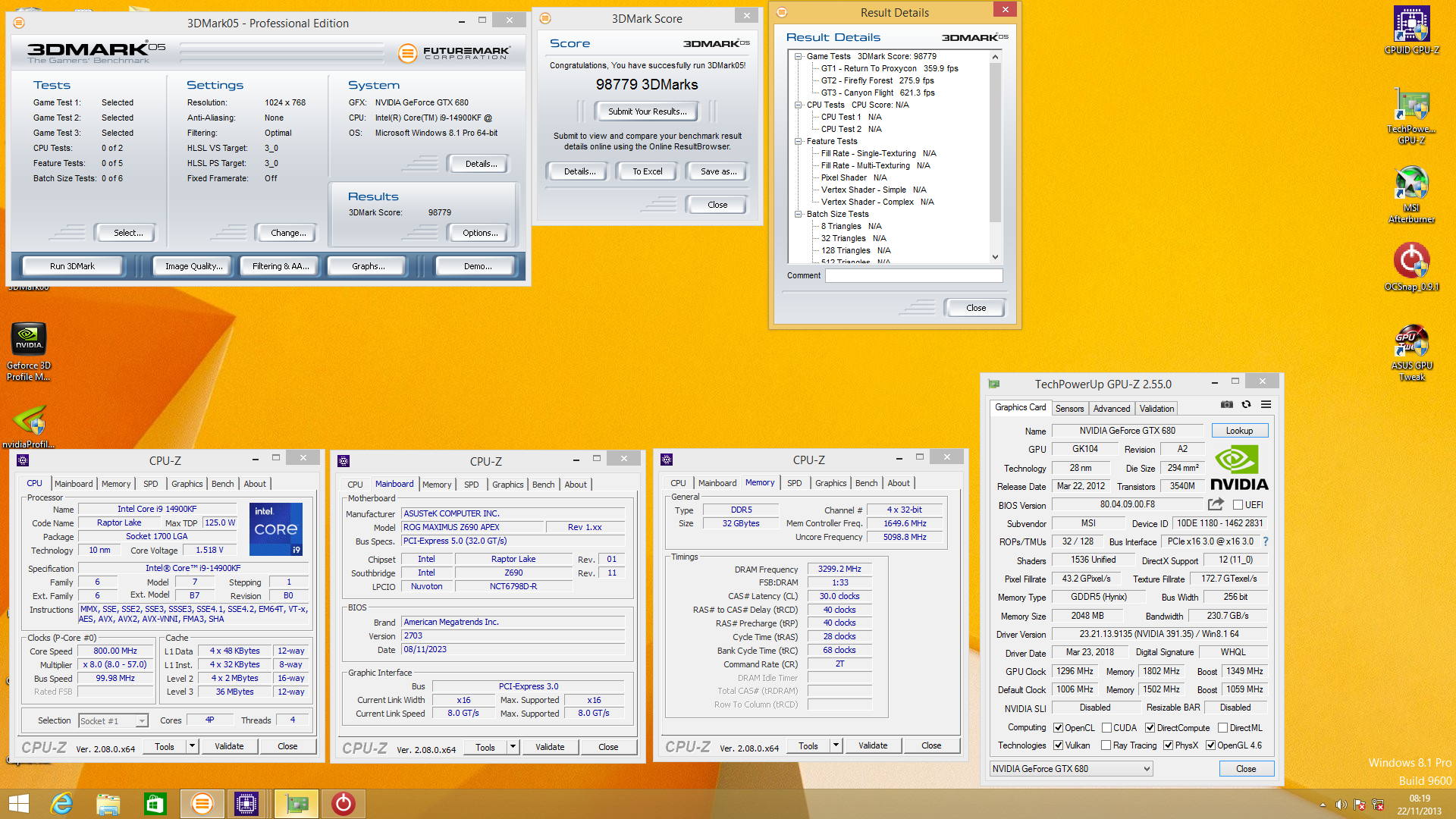Toggle the DirectML checkbox in GPU-Z
The image size is (1456, 819).
pos(1223,728)
